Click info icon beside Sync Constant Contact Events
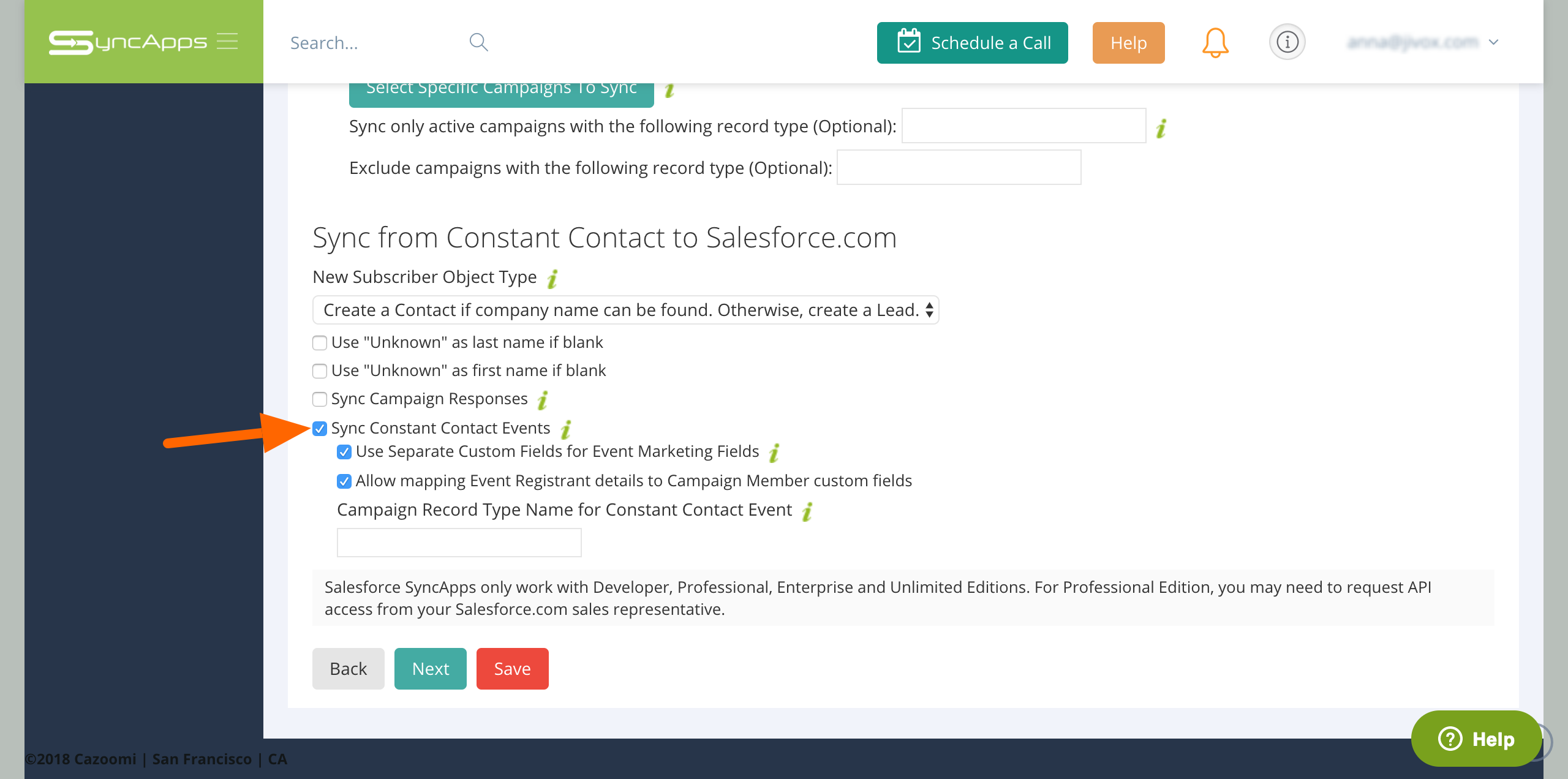This screenshot has width=1568, height=779. 566,429
